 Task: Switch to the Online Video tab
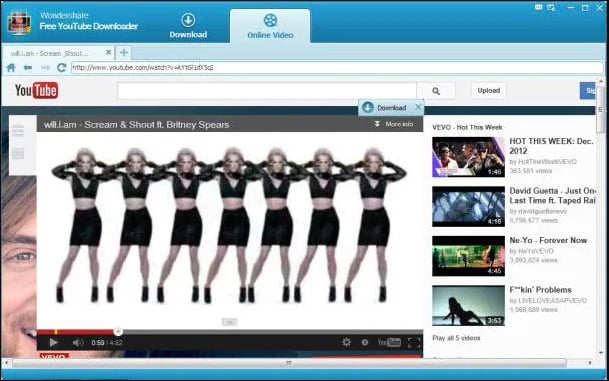click(x=270, y=26)
